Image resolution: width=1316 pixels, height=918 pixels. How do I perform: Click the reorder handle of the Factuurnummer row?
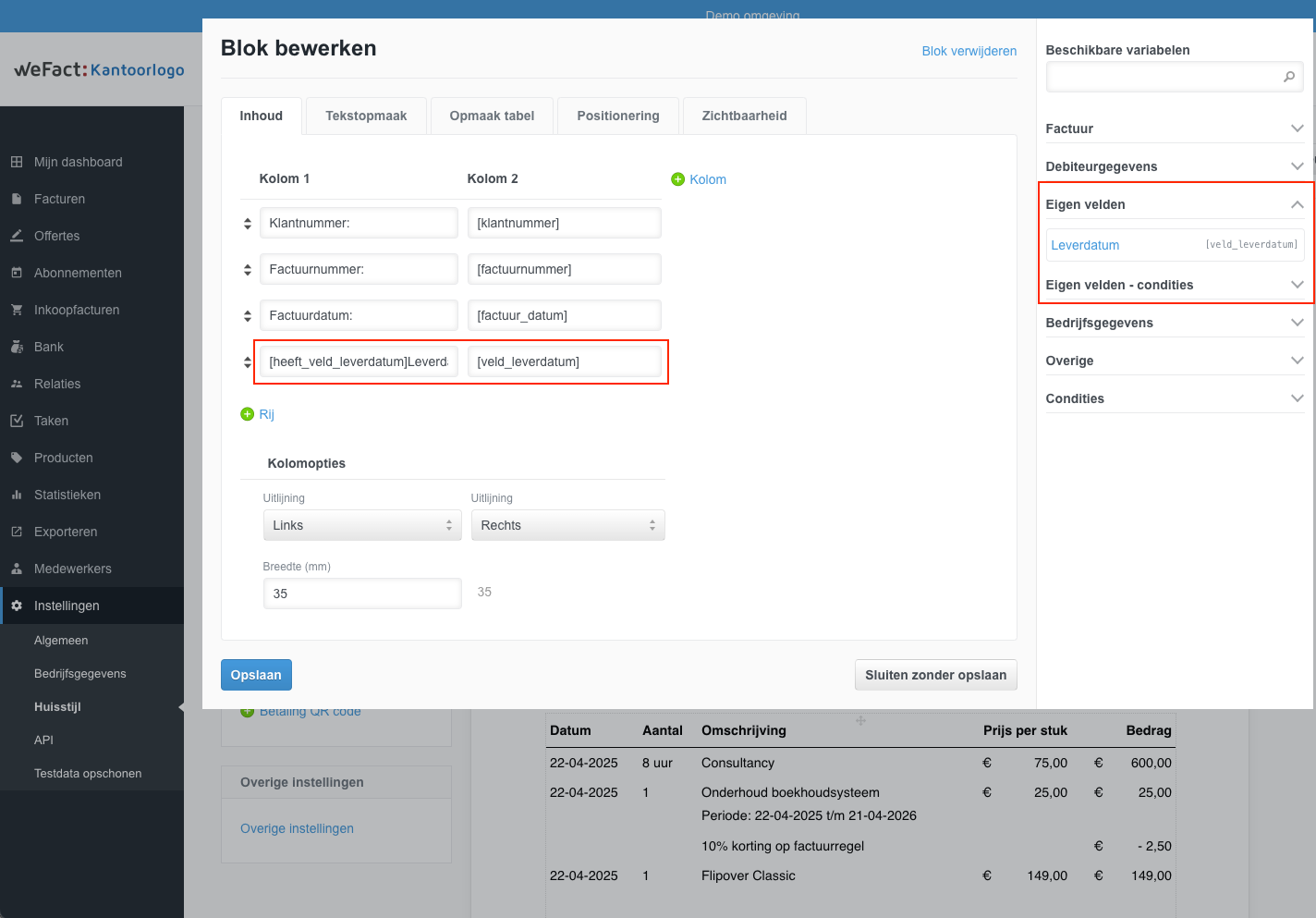pyautogui.click(x=248, y=270)
